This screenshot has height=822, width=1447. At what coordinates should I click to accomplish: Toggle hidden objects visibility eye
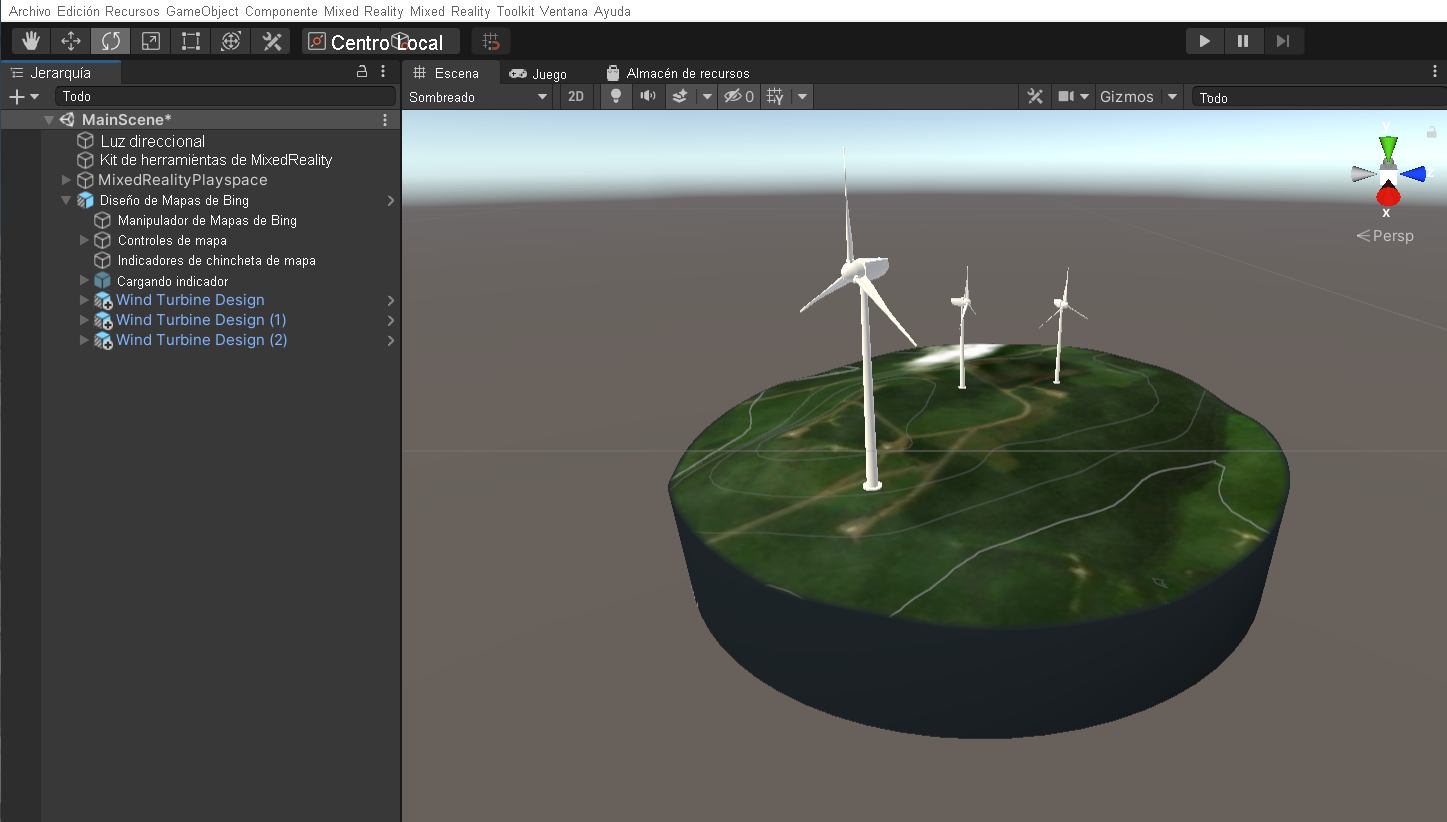739,97
